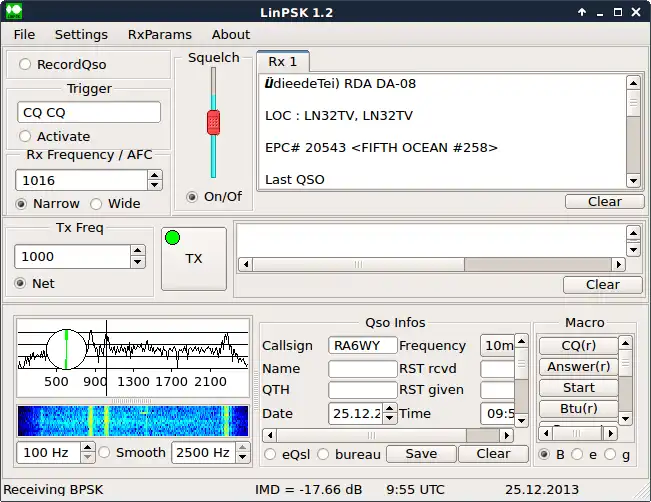This screenshot has width=651, height=502.
Task: Click the TX transmit button
Action: point(194,259)
